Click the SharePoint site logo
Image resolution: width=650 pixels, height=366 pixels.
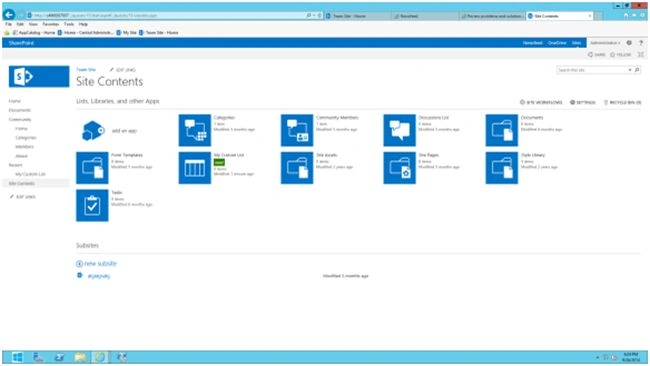(39, 76)
